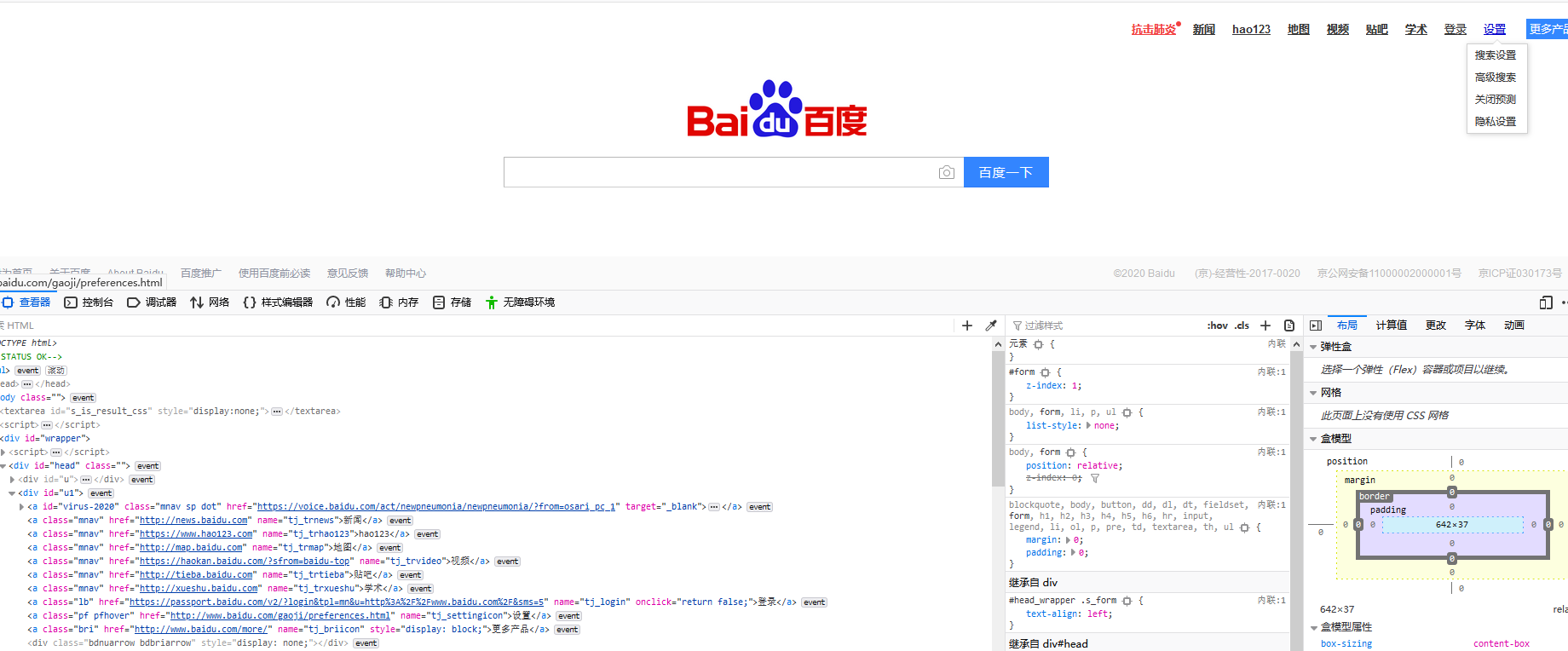Collapse the 弹性盒 flexbox section
Image resolution: width=1568 pixels, height=651 pixels.
coord(1313,347)
